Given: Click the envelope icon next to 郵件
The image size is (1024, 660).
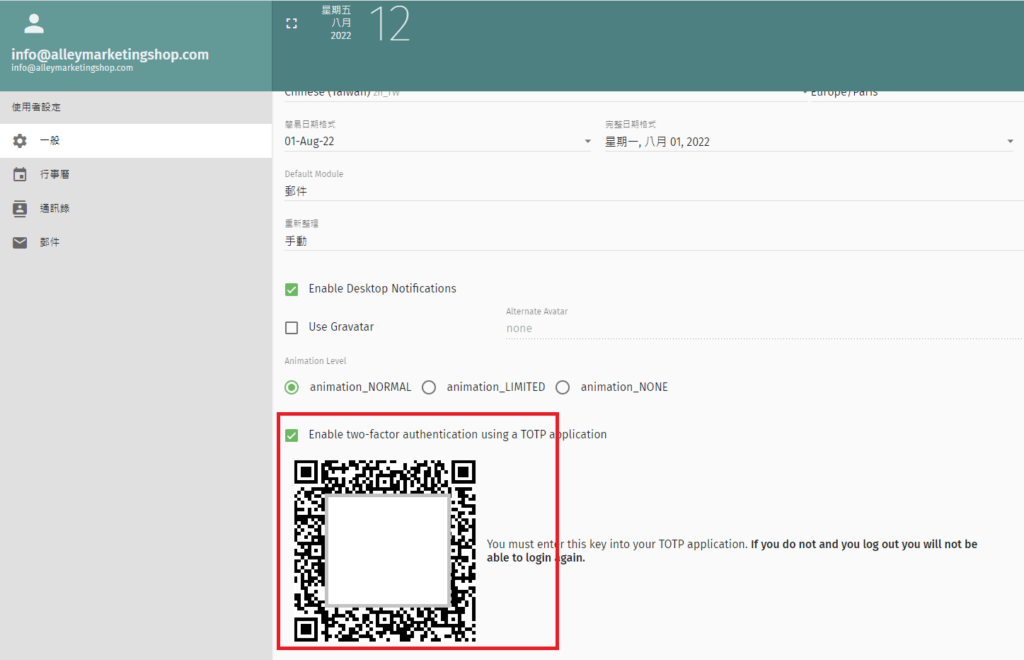Looking at the screenshot, I should (20, 243).
